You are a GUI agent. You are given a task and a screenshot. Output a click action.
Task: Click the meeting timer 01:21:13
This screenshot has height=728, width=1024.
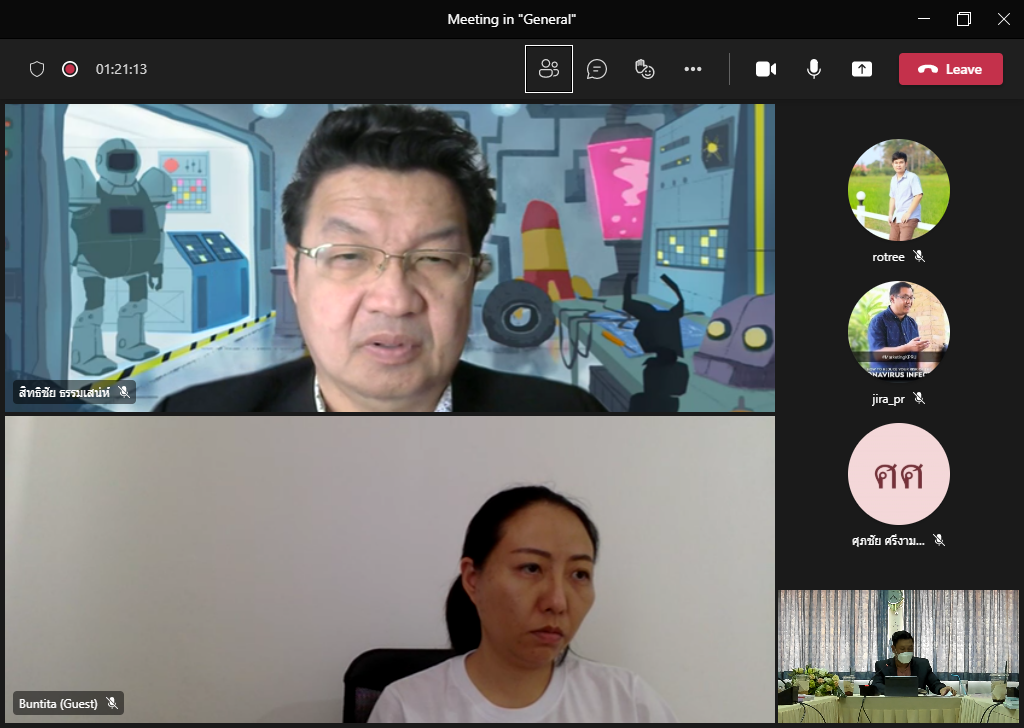click(x=121, y=69)
